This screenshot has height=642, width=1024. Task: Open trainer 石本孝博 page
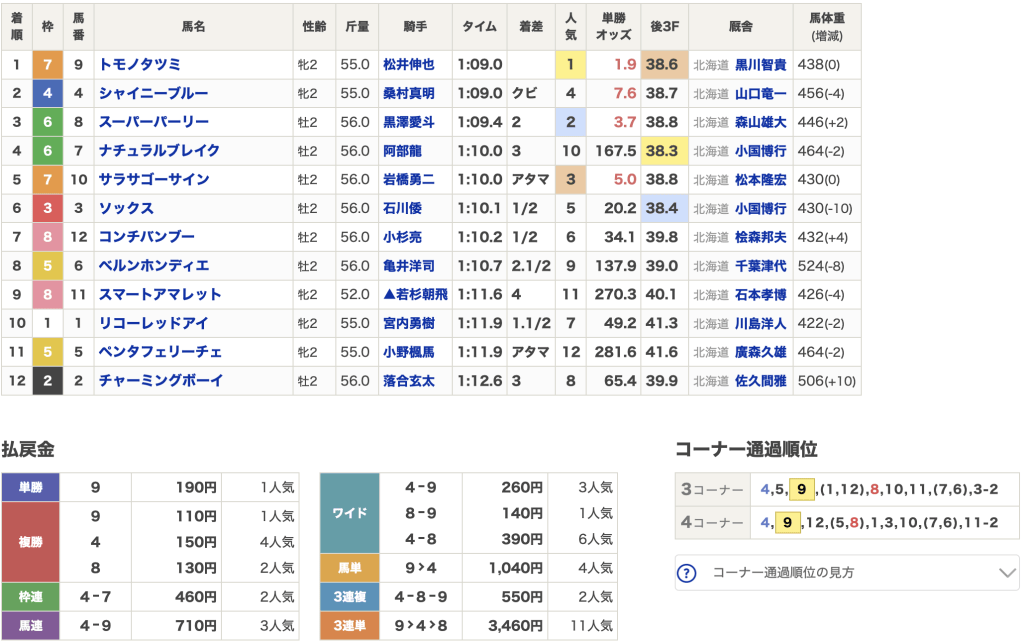(x=761, y=295)
